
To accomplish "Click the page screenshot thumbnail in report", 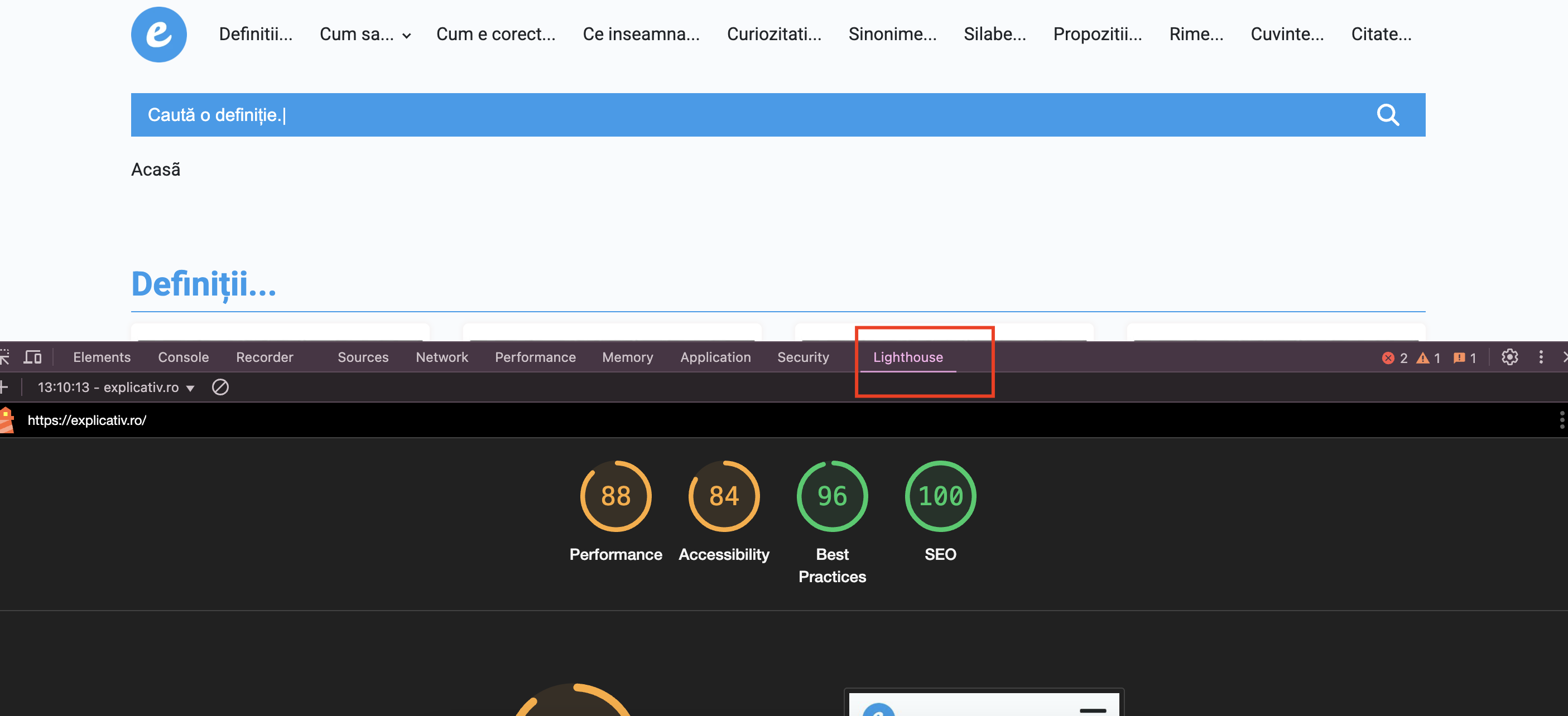I will pyautogui.click(x=984, y=703).
